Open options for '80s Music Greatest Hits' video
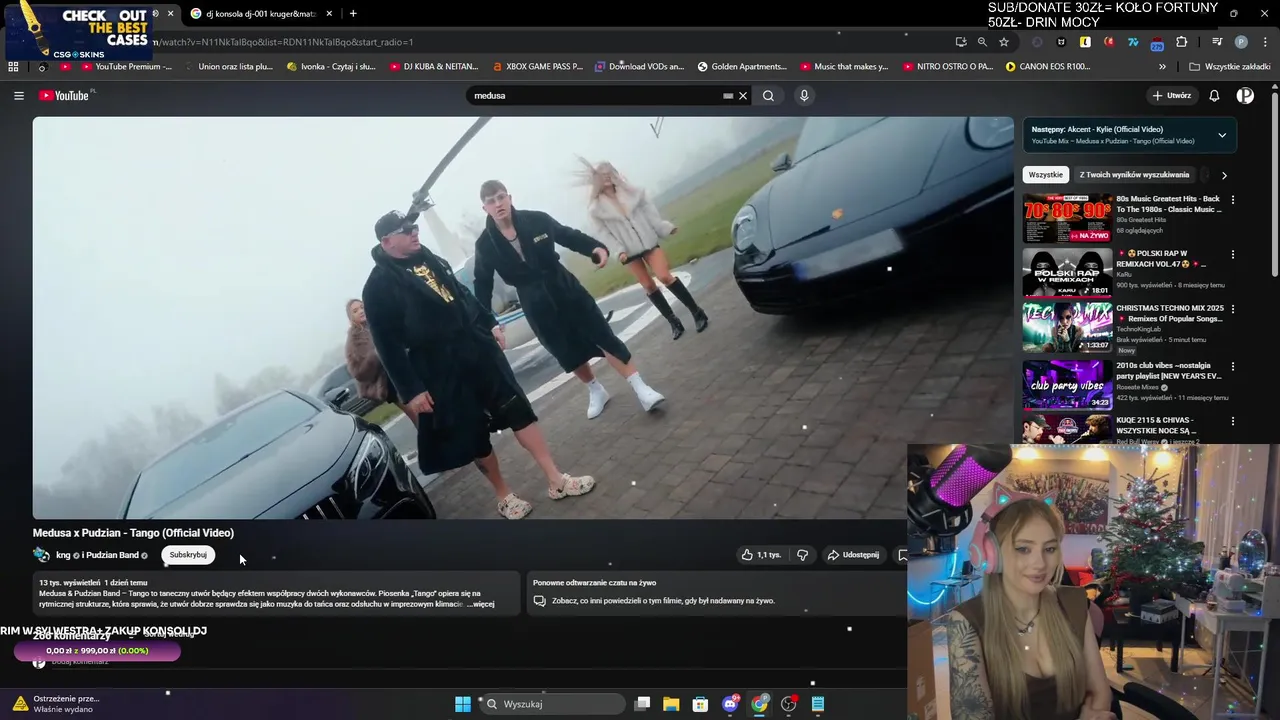 (x=1232, y=200)
